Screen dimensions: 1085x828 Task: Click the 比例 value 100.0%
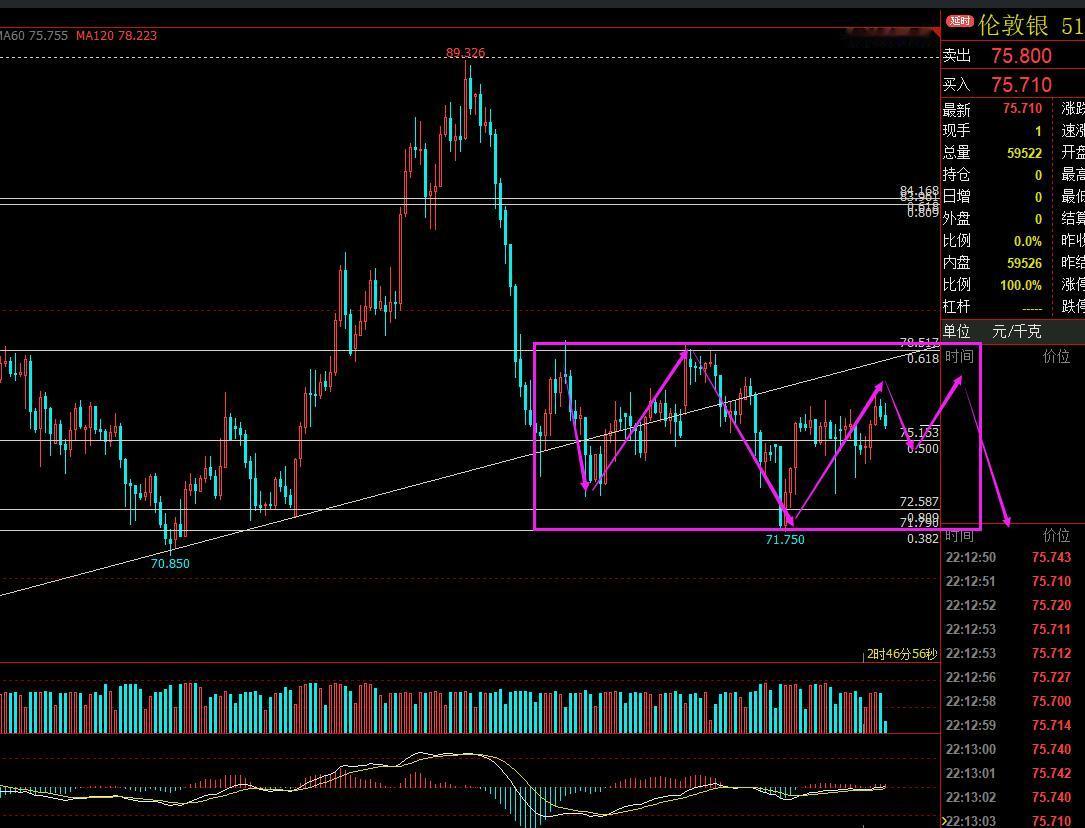(1021, 285)
